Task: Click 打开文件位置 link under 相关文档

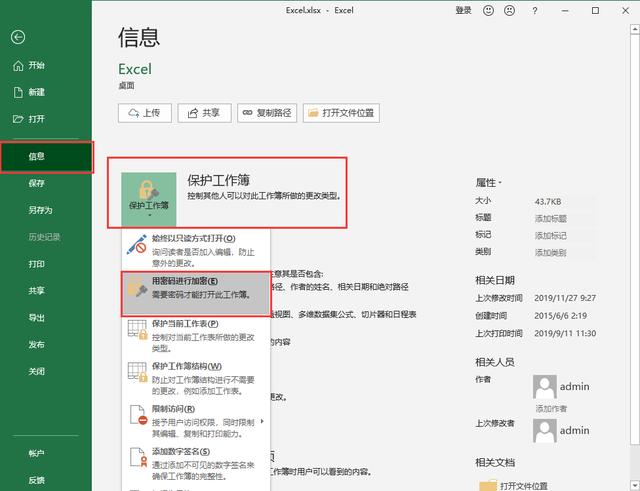Action: [x=524, y=486]
